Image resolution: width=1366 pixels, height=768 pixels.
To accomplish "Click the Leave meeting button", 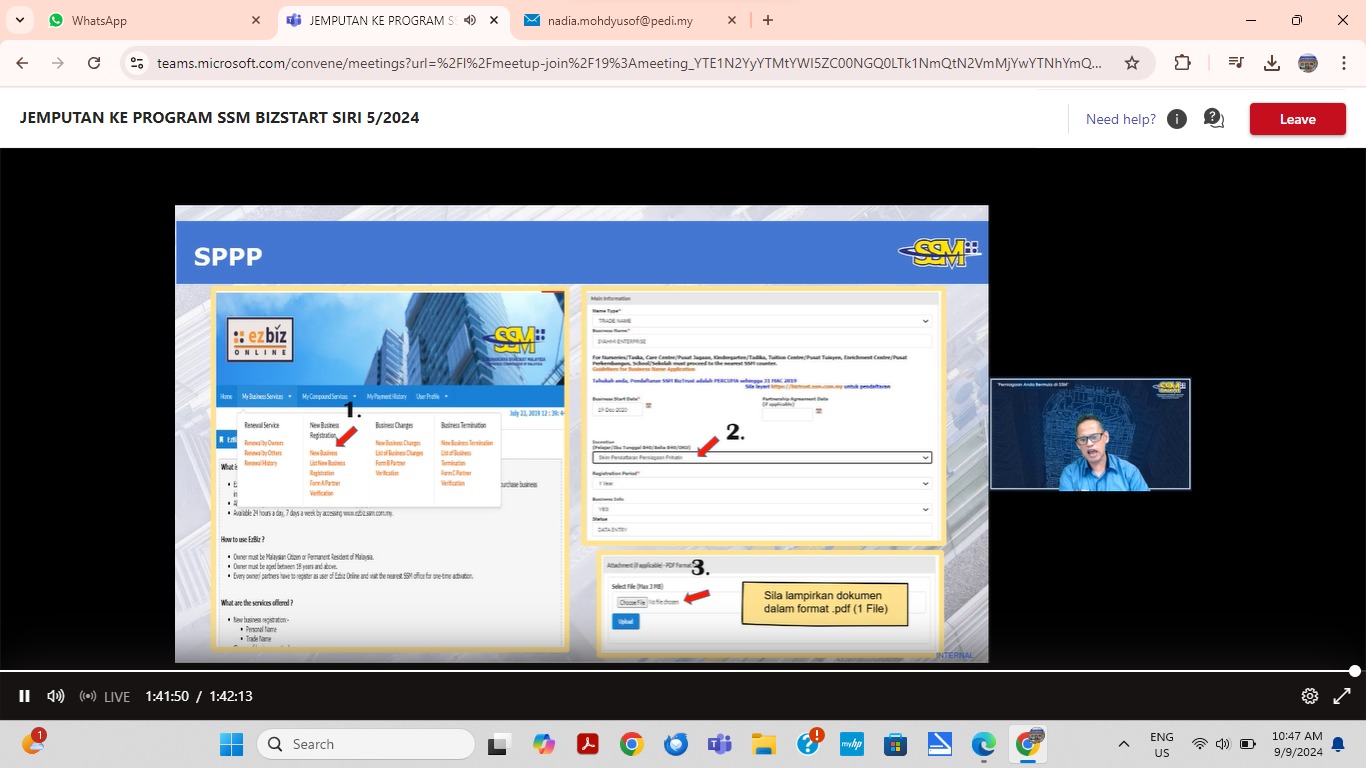I will 1298,119.
